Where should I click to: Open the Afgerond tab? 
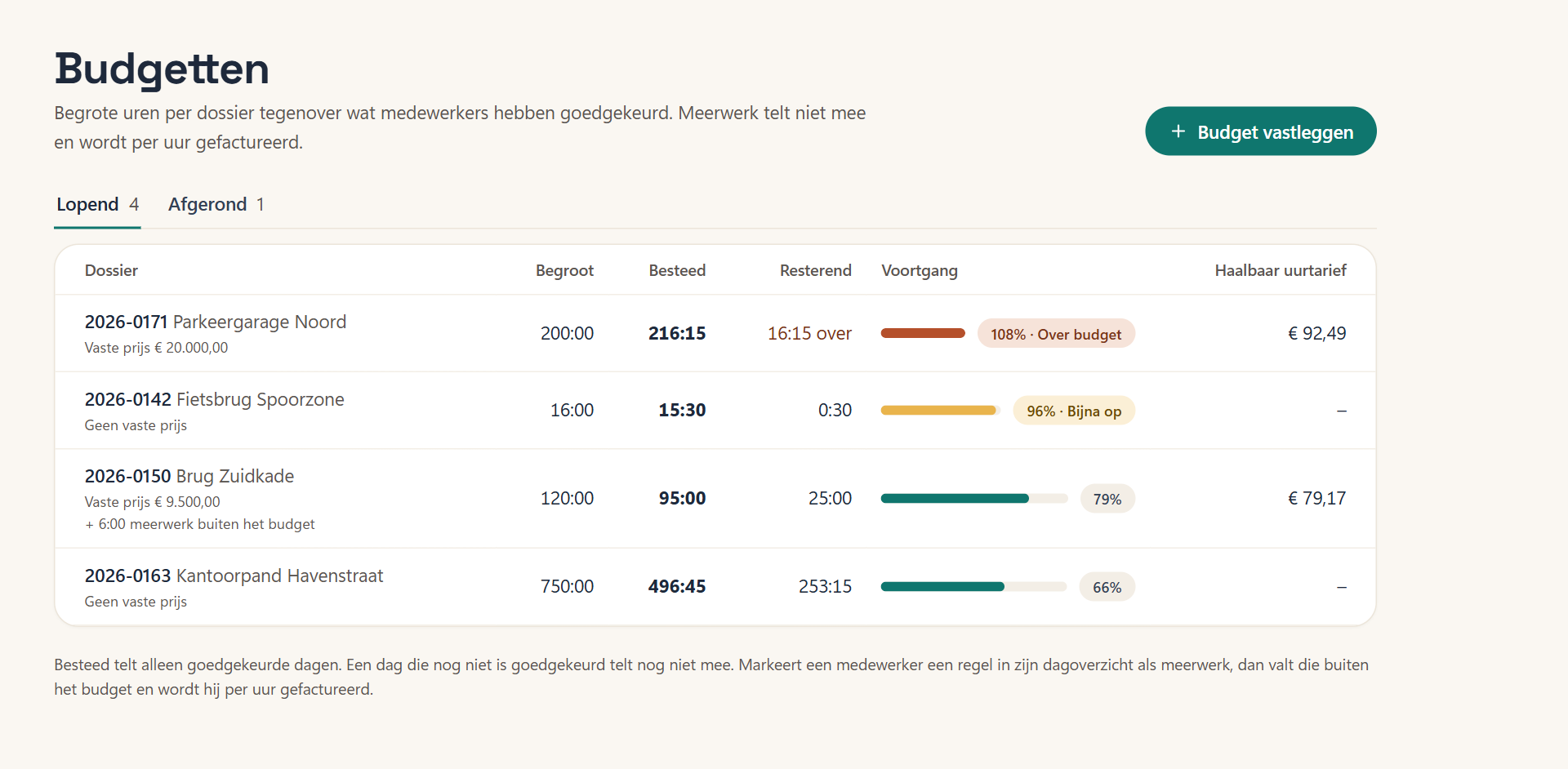[x=216, y=204]
